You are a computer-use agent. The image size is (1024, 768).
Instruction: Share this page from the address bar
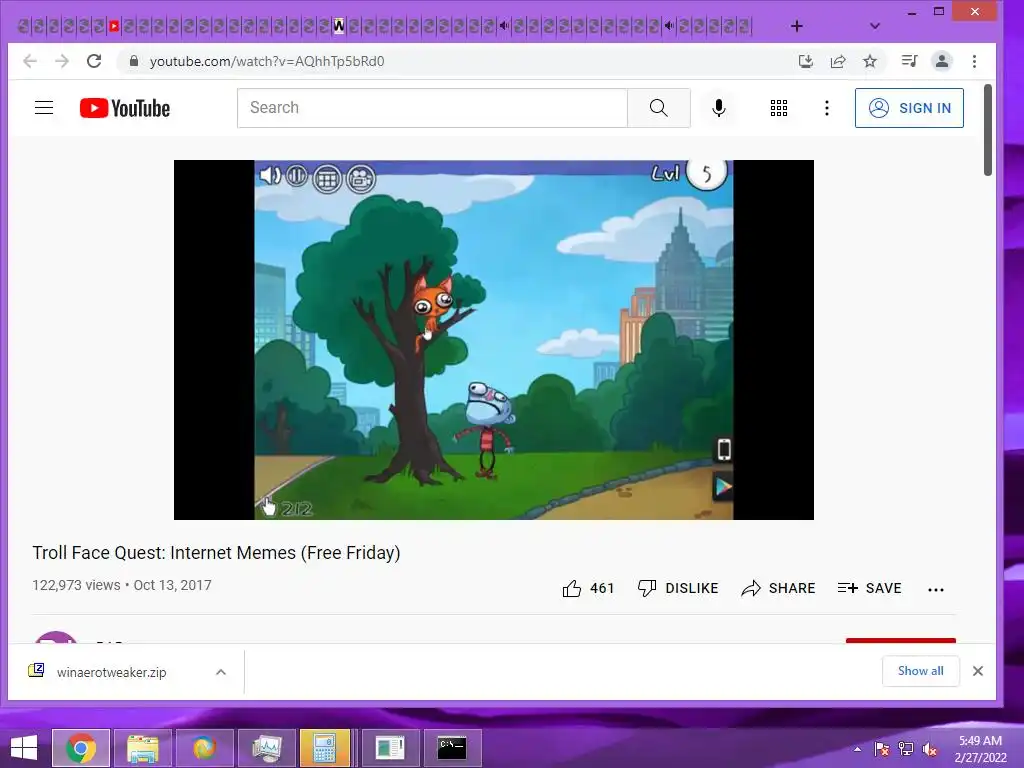point(838,61)
